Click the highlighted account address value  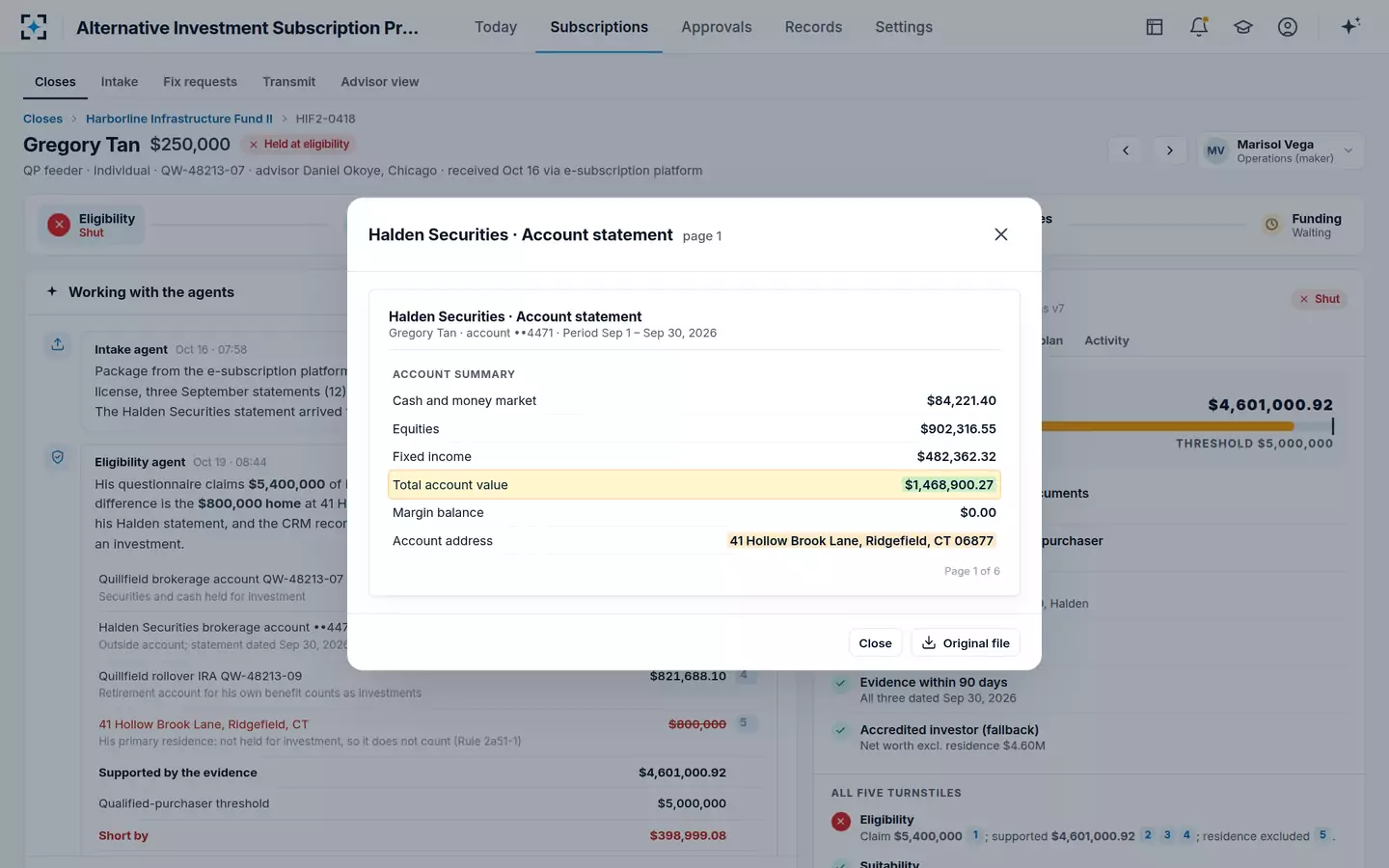861,541
